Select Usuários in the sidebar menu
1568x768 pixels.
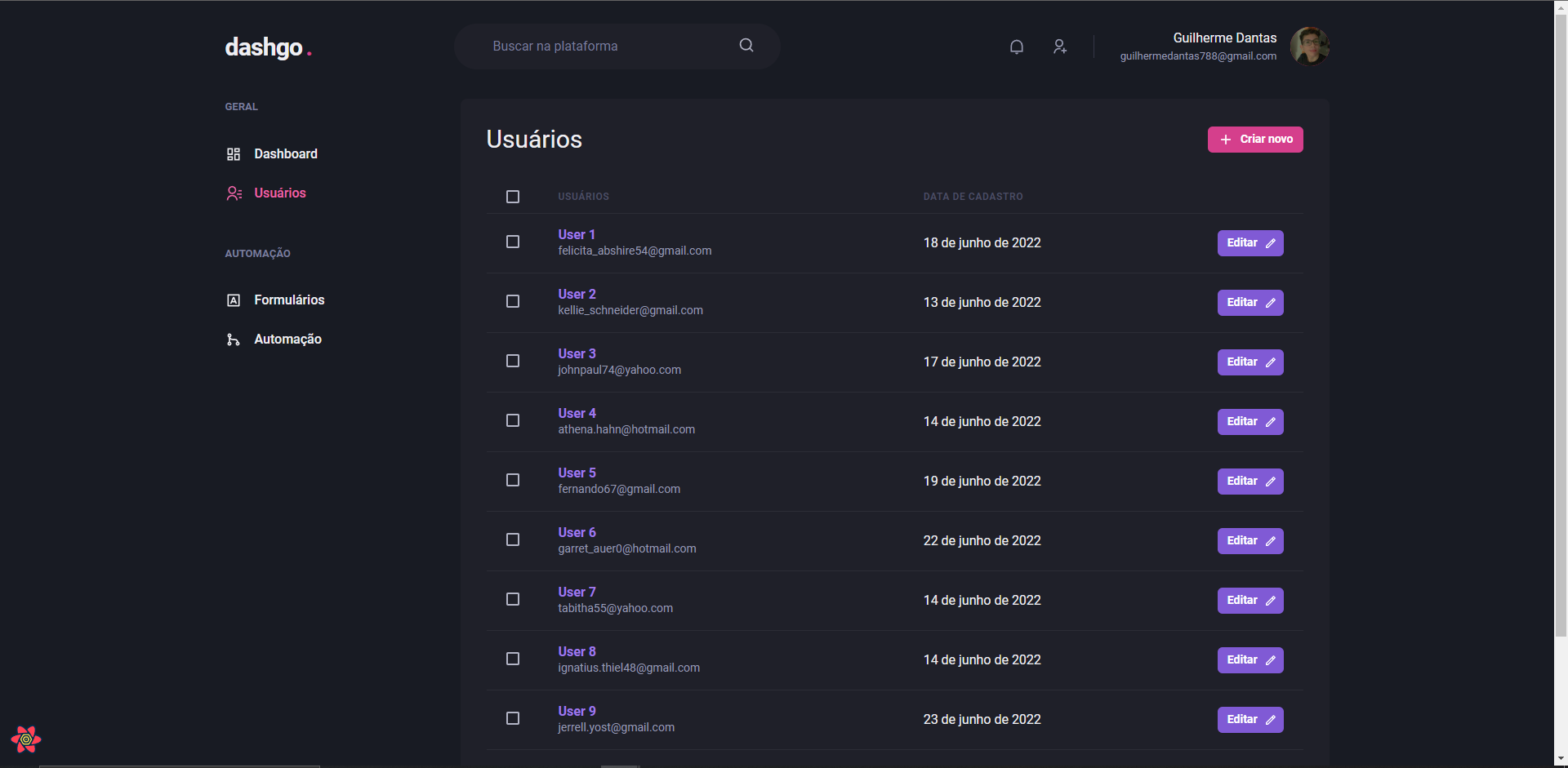pos(280,193)
